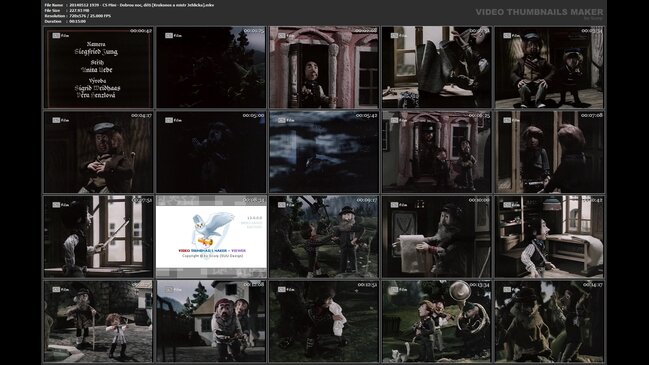
Task: Open thumbnail of two puppets sitting on floor
Action: pyautogui.click(x=550, y=67)
